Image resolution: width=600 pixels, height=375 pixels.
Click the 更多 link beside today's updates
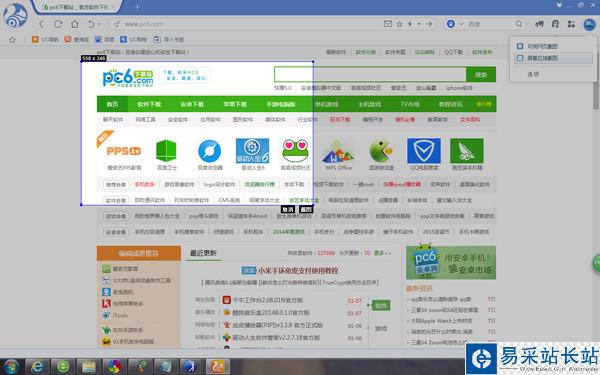point(382,253)
